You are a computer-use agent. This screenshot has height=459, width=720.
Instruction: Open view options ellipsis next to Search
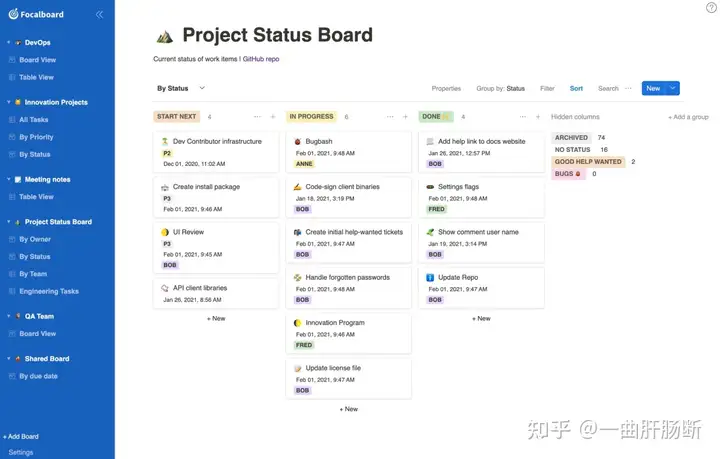[x=628, y=88]
